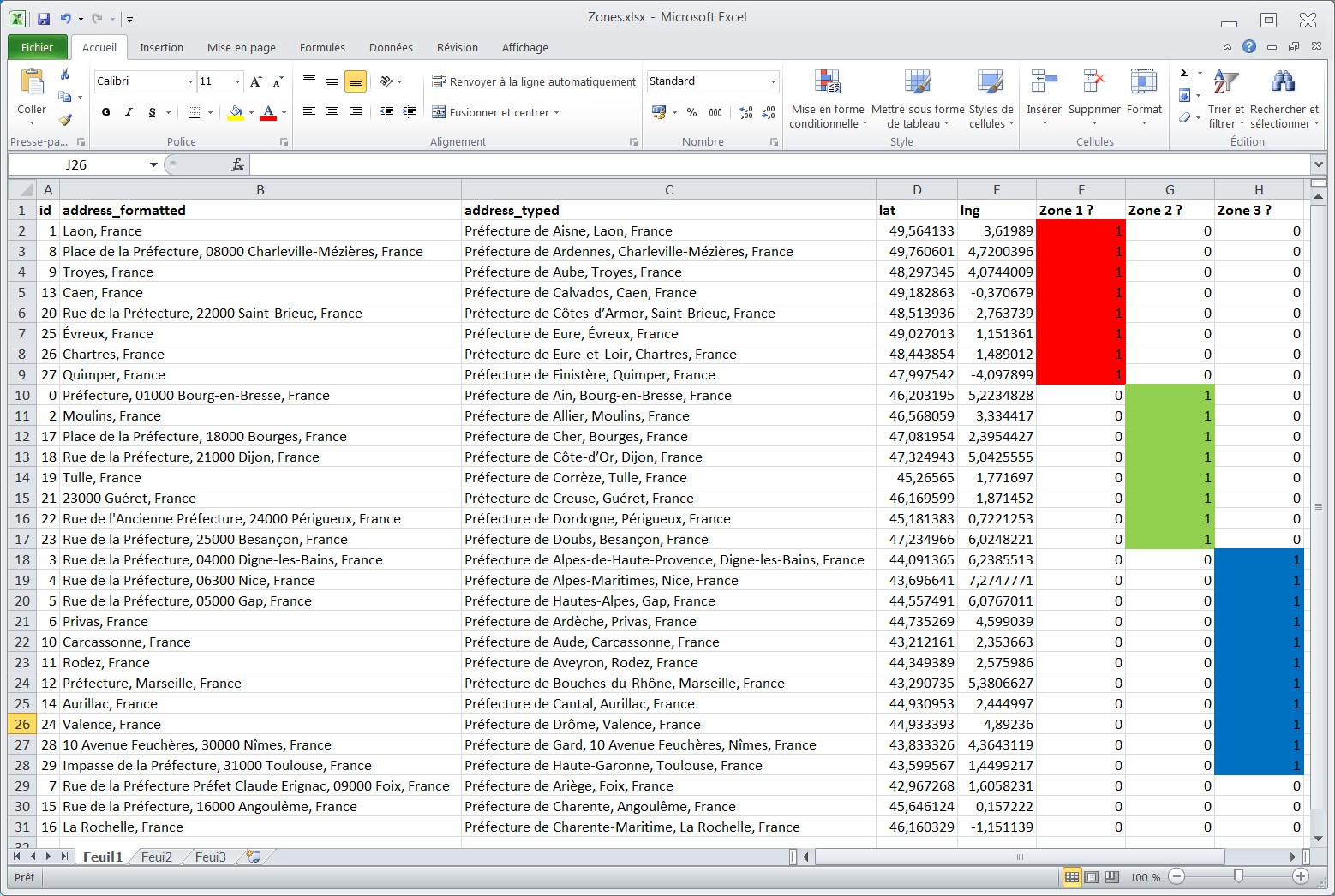Switch to the Affichage tab

click(525, 47)
